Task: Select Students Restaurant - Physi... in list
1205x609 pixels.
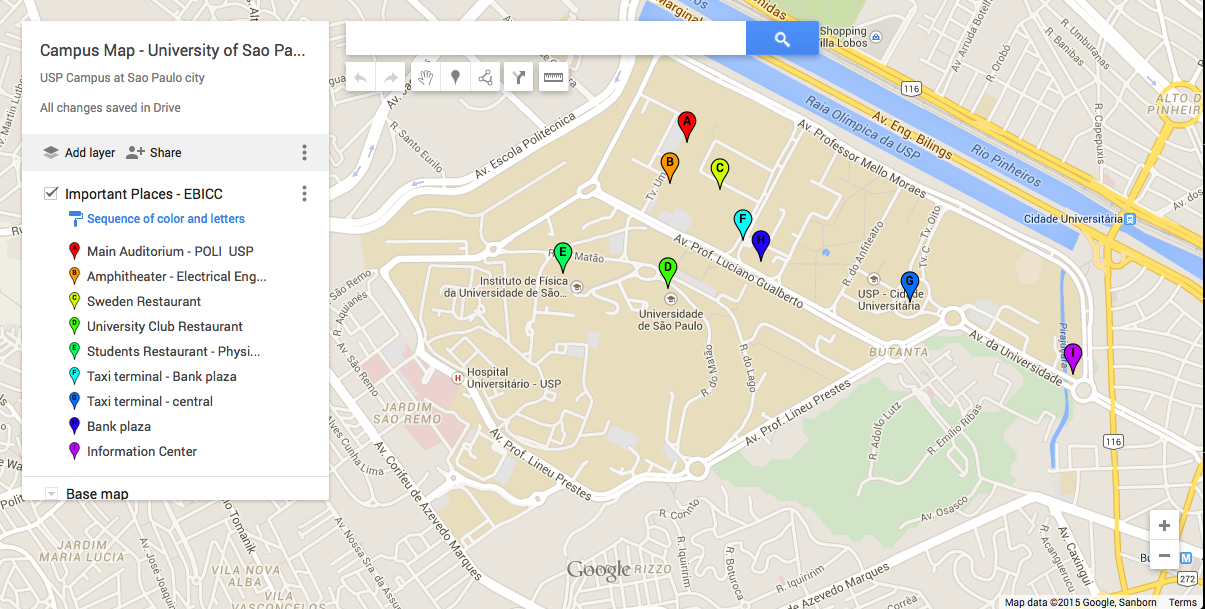Action: (x=175, y=352)
